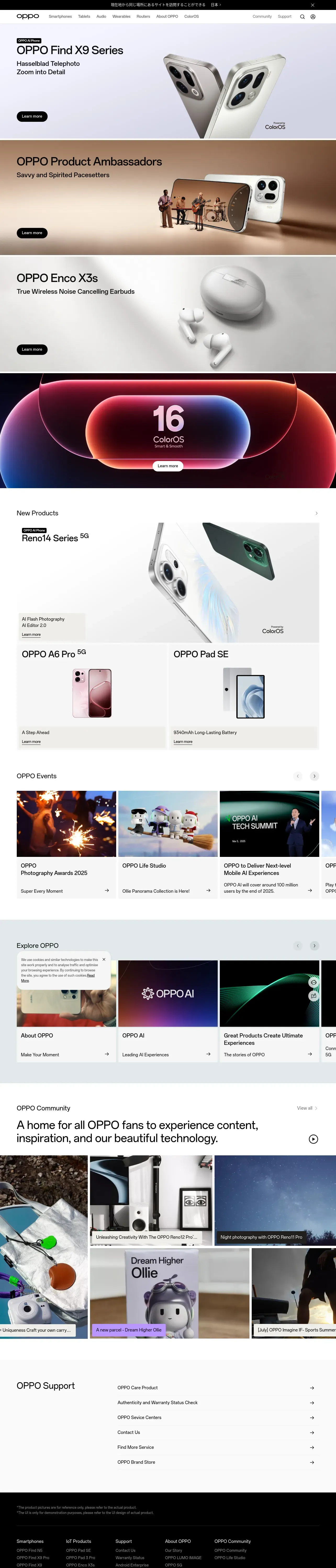Screen dimensions: 336x1568
Task: Open Warranty Status footer link
Action: coord(130,1558)
